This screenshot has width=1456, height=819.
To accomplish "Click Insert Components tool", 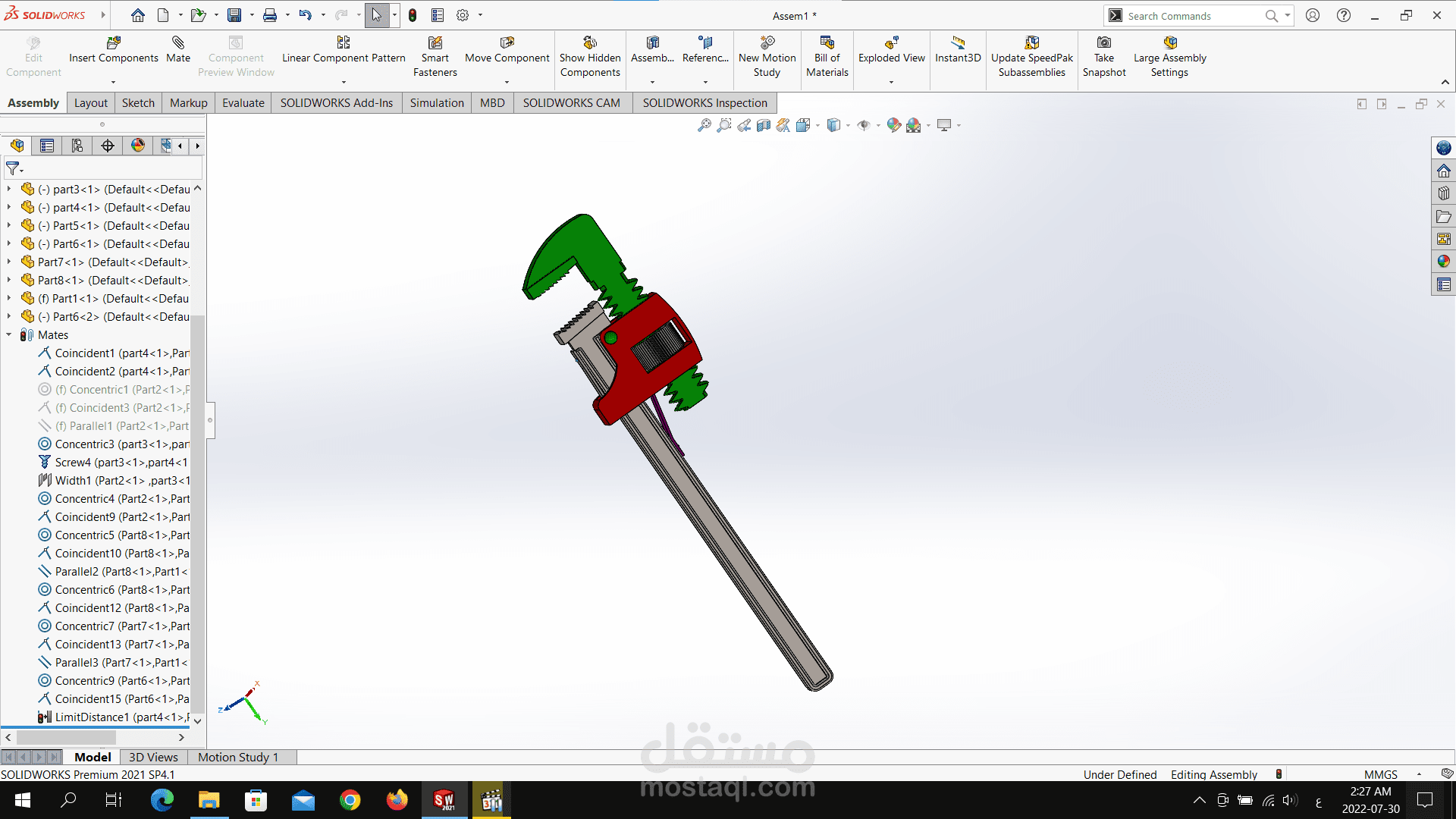I will tap(114, 50).
